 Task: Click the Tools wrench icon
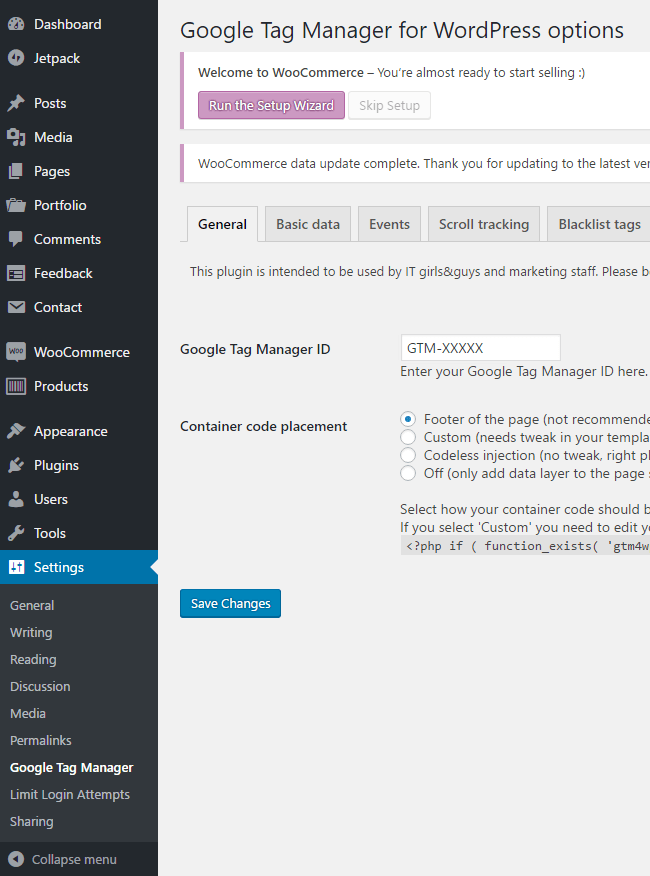click(x=16, y=534)
